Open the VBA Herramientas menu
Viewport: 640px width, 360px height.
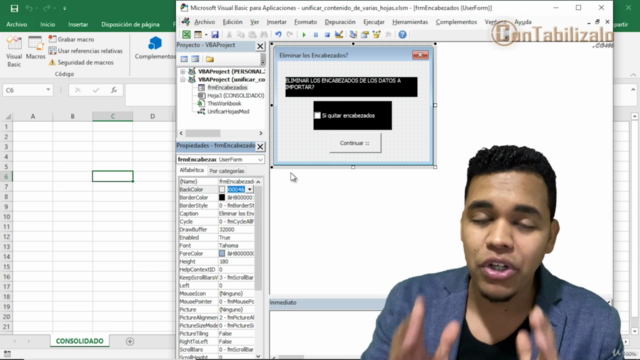[x=410, y=22]
